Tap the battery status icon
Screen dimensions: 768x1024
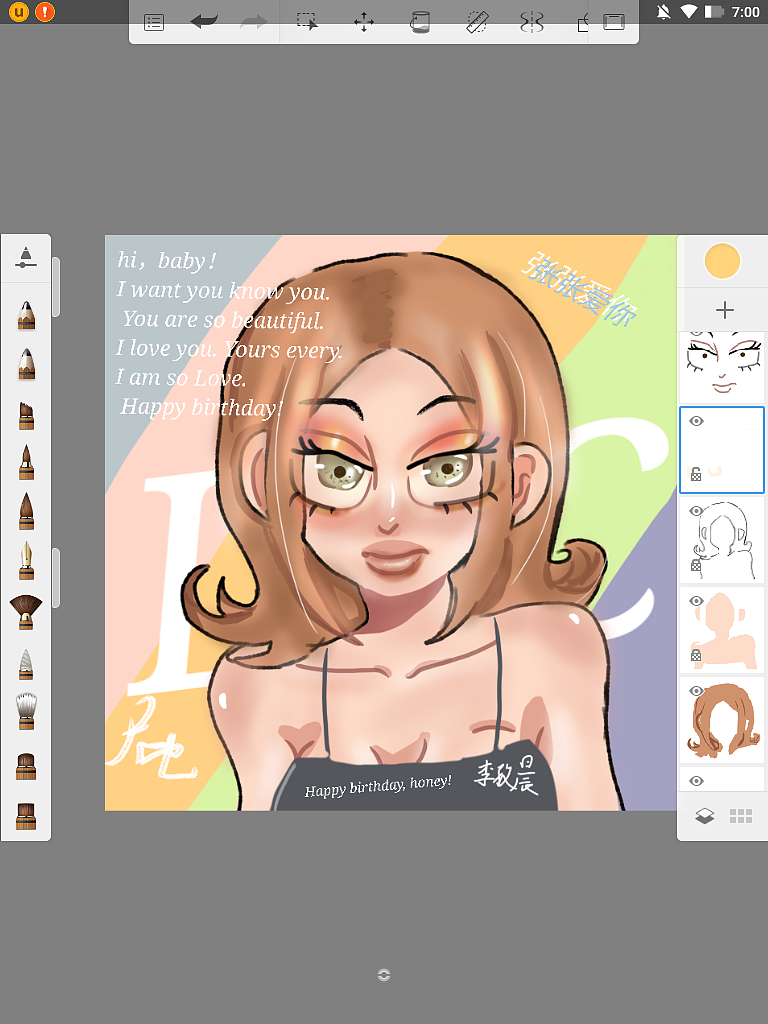pyautogui.click(x=714, y=12)
